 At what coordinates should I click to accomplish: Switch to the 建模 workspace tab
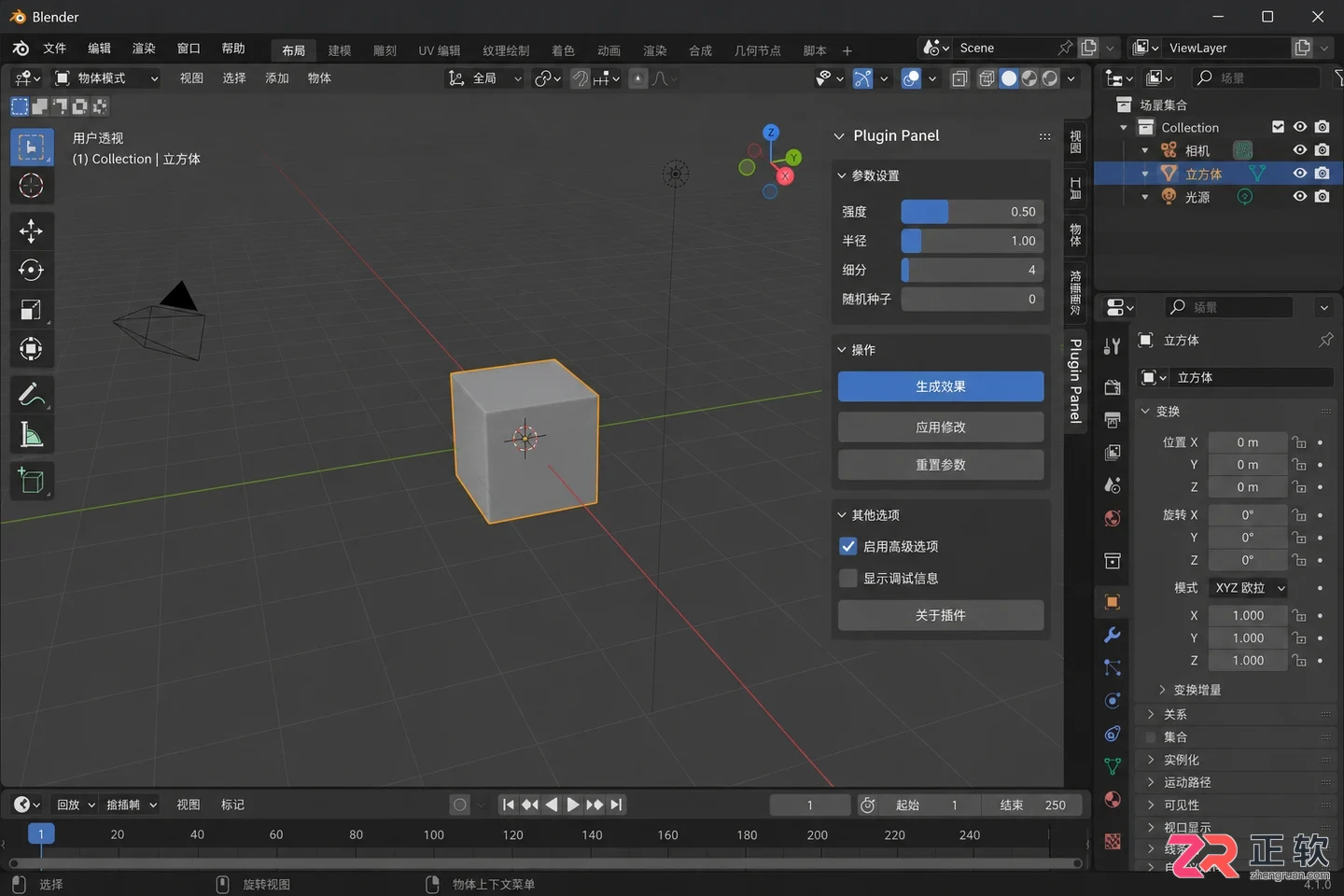point(340,50)
